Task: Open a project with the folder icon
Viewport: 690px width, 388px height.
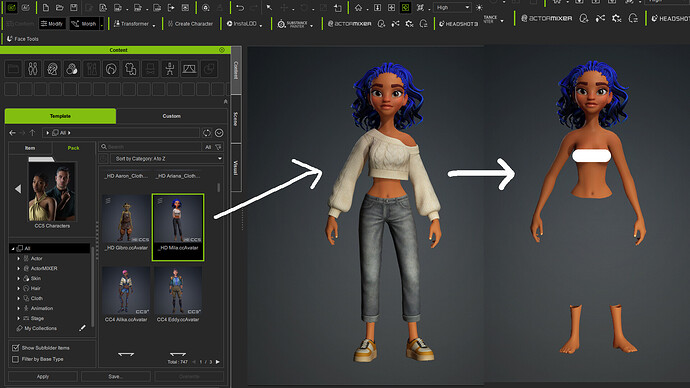Action: point(60,8)
